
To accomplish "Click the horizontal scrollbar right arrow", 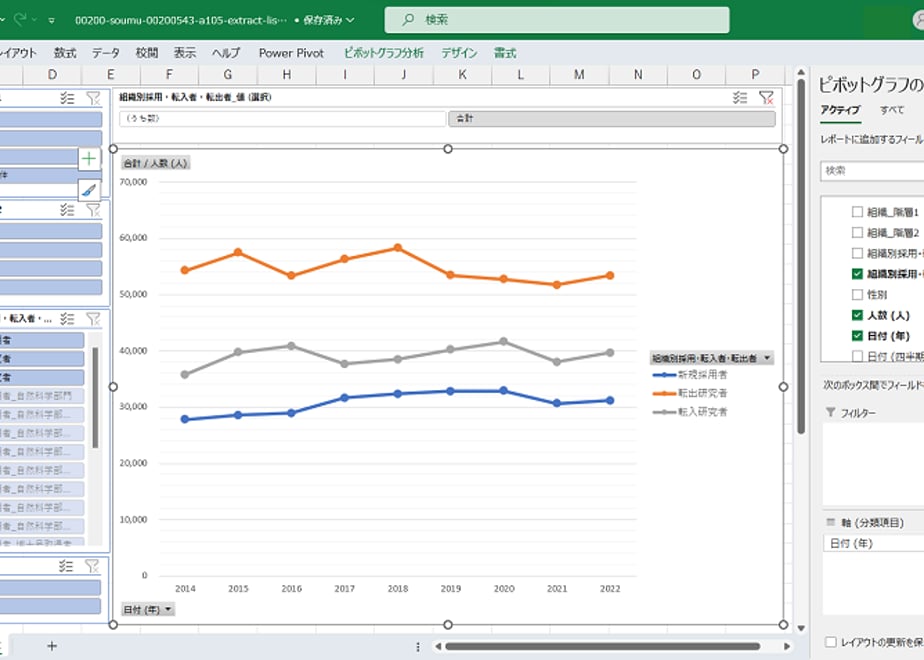I will (786, 646).
